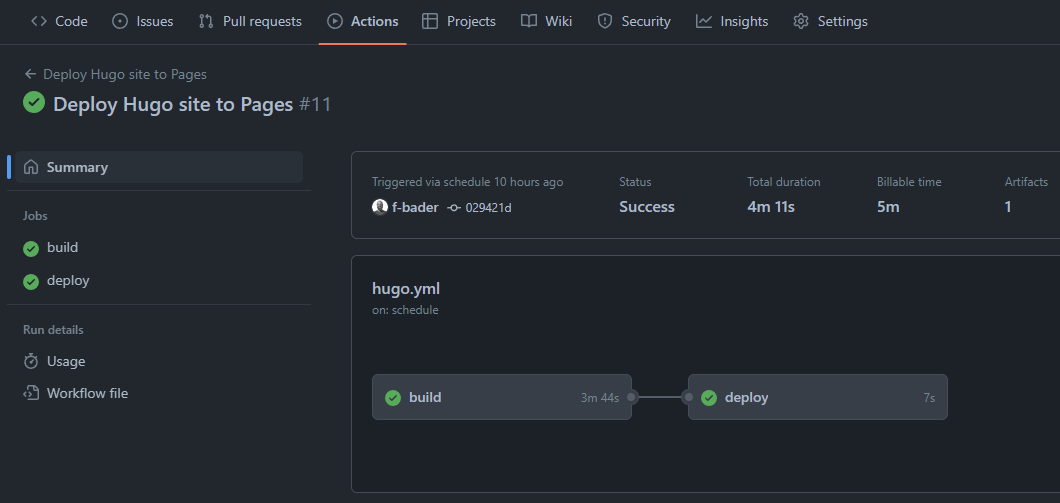Go to the Pull requests tab
This screenshot has height=503, width=1060.
pyautogui.click(x=250, y=22)
